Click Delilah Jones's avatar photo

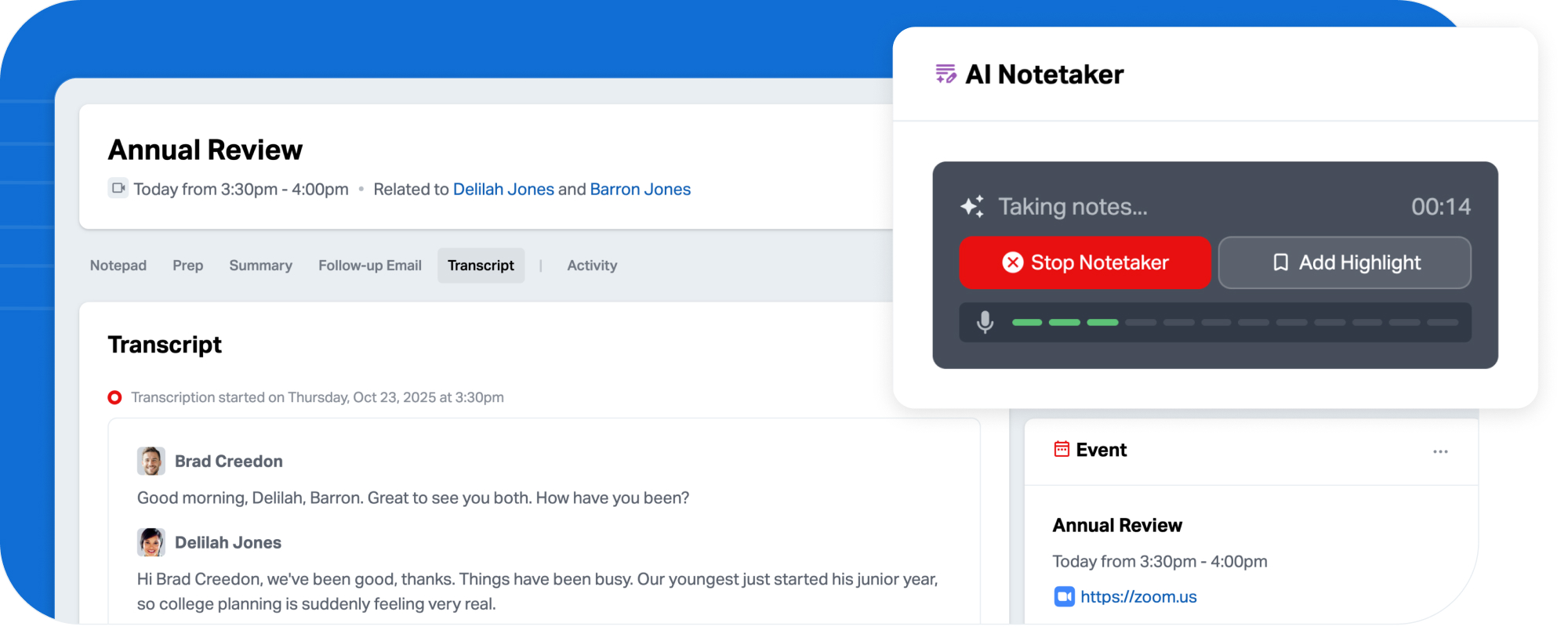(x=151, y=542)
